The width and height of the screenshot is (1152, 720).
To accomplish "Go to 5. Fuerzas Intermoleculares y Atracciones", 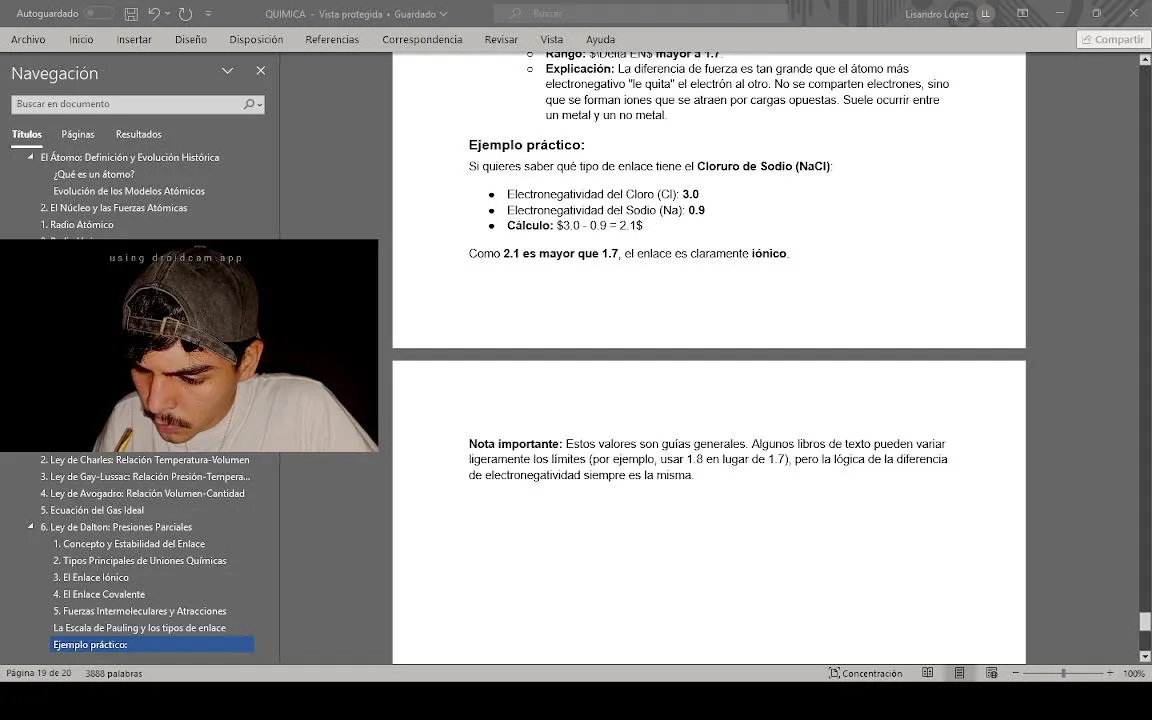I will tap(140, 611).
